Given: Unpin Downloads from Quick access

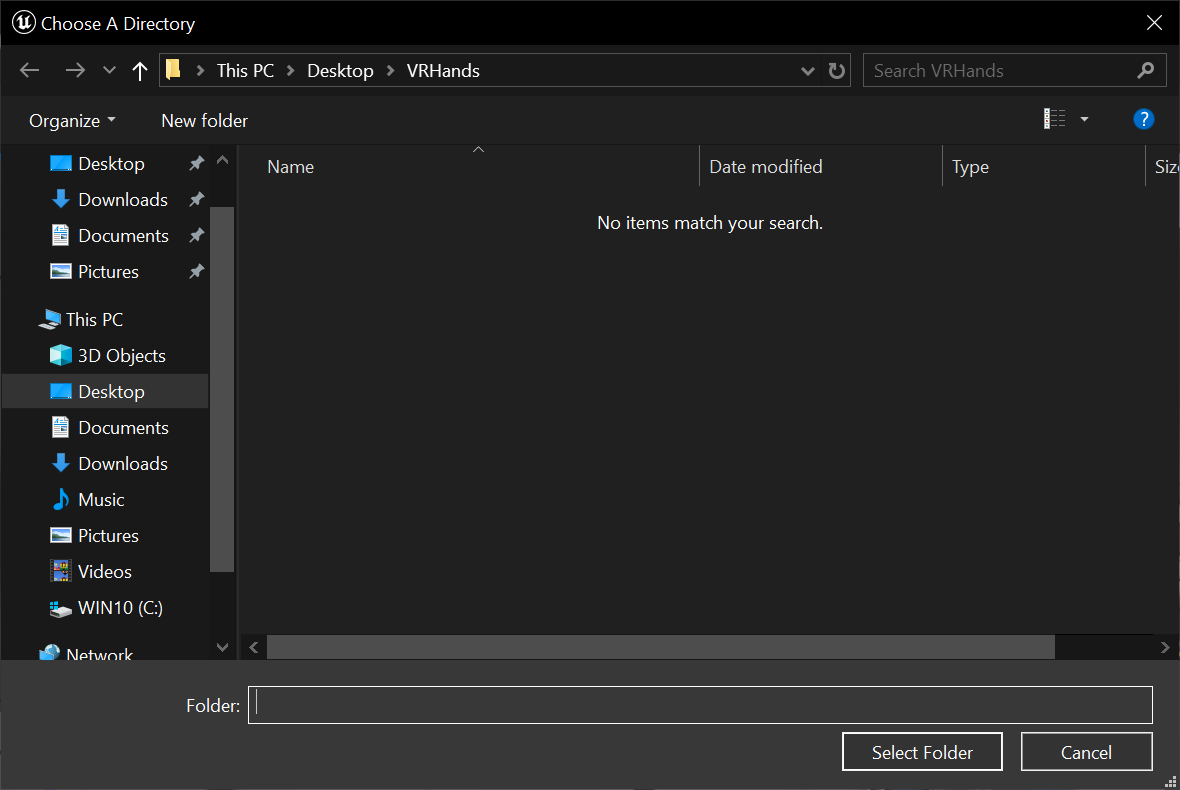Looking at the screenshot, I should (196, 199).
